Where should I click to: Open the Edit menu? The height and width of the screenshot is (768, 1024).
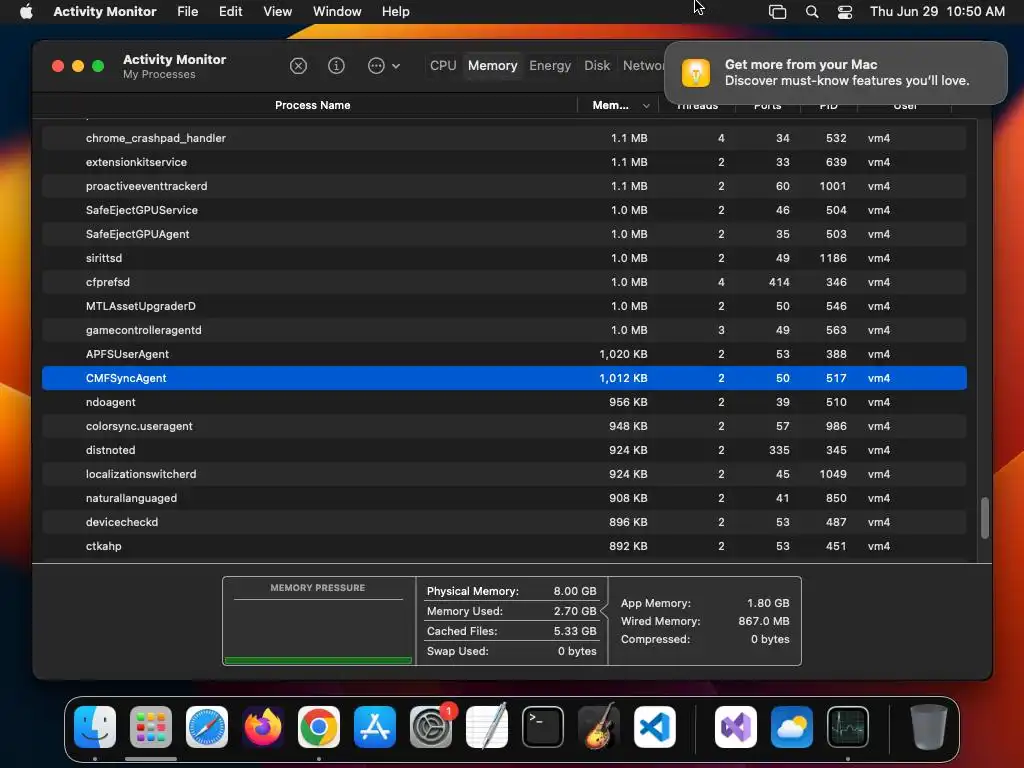click(x=231, y=11)
